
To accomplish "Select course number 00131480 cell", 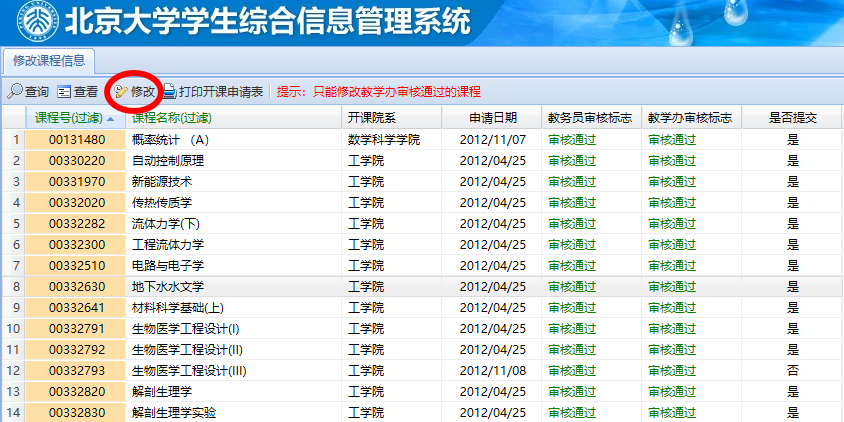I will click(77, 139).
